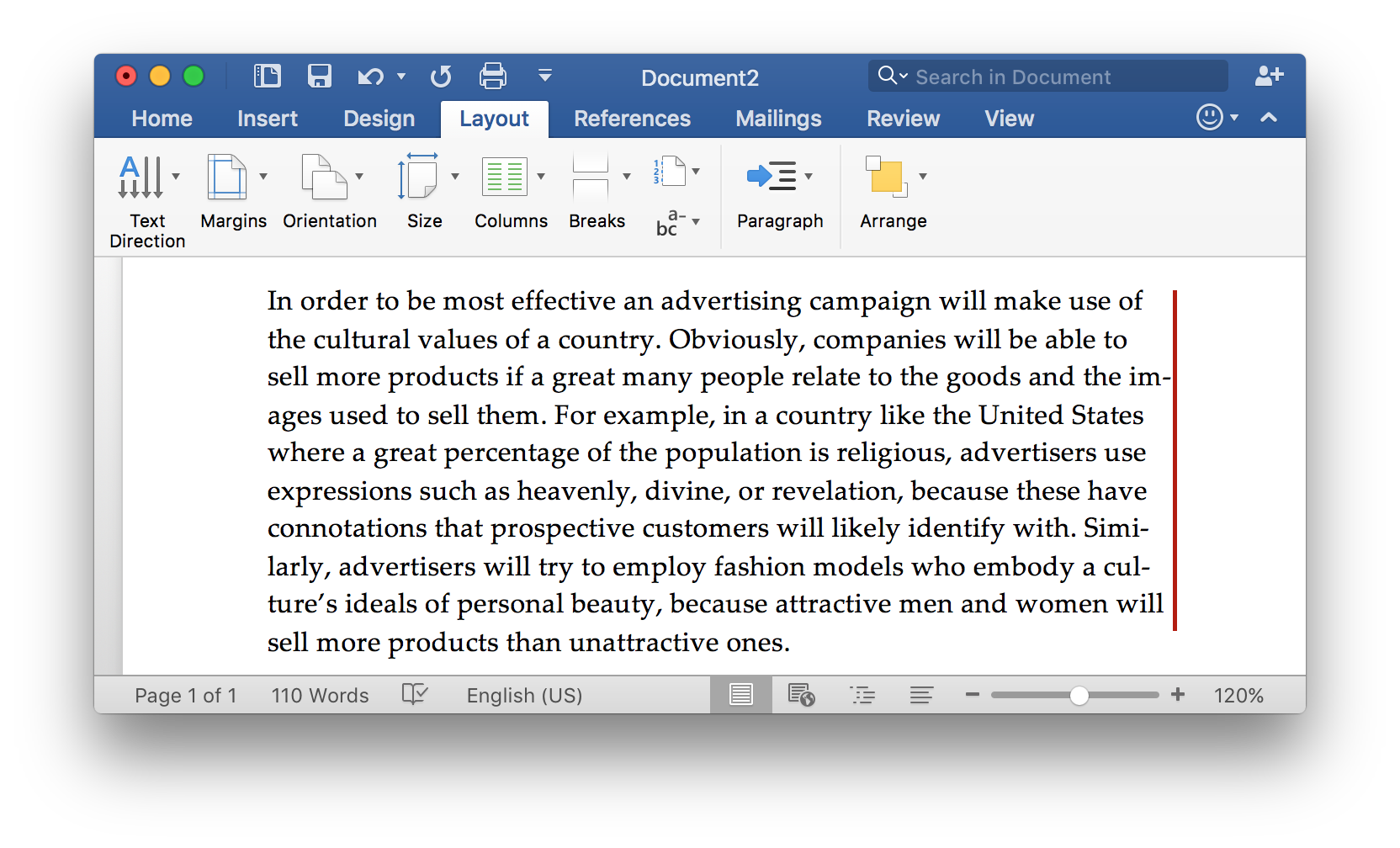Open the Size dropdown arrow
This screenshot has height=848, width=1400.
455,177
